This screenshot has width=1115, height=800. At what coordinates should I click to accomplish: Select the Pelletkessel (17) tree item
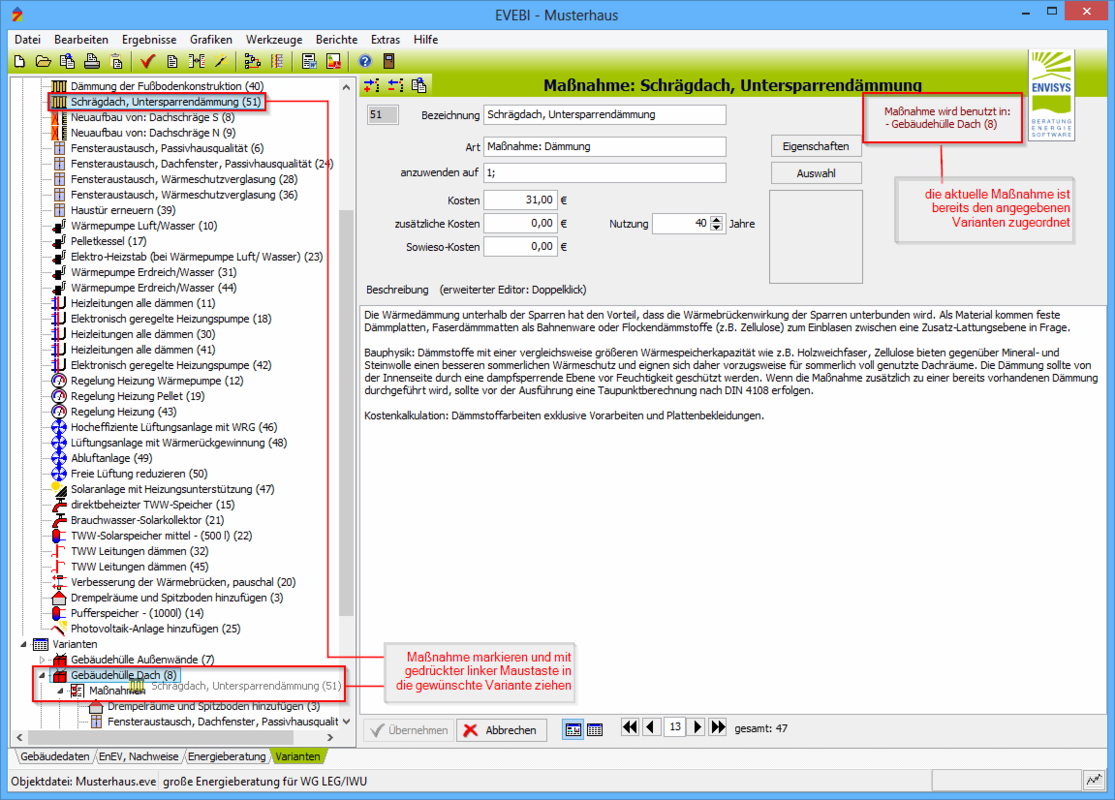(x=108, y=241)
